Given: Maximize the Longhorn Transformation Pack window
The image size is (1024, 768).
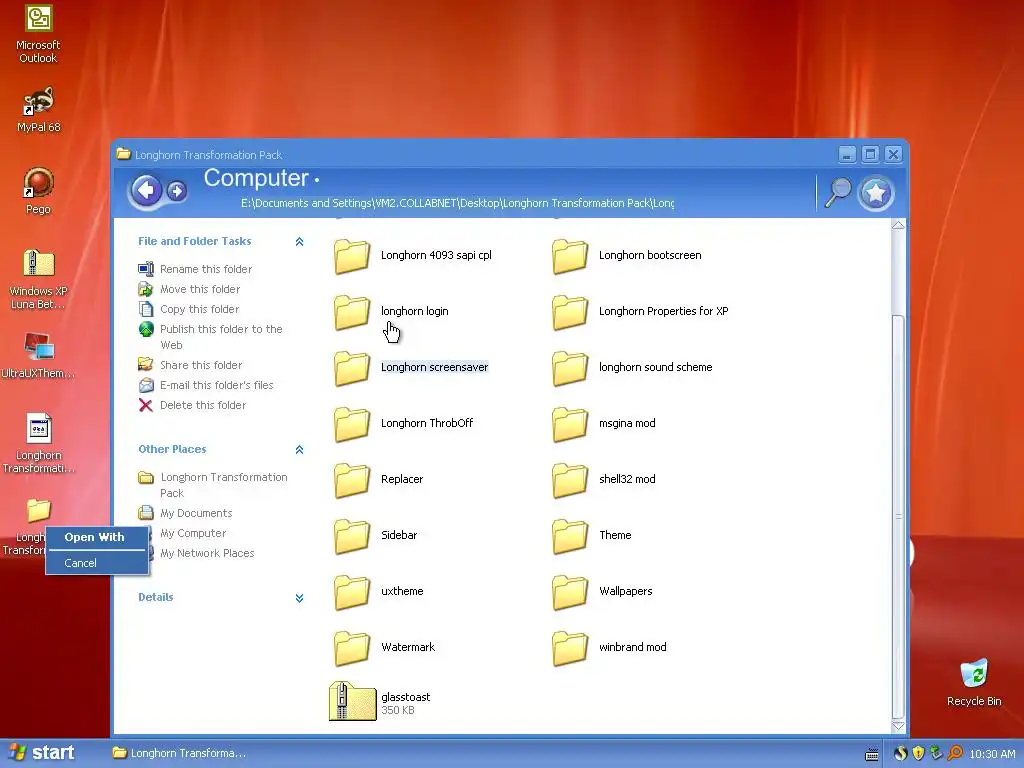Looking at the screenshot, I should point(870,155).
